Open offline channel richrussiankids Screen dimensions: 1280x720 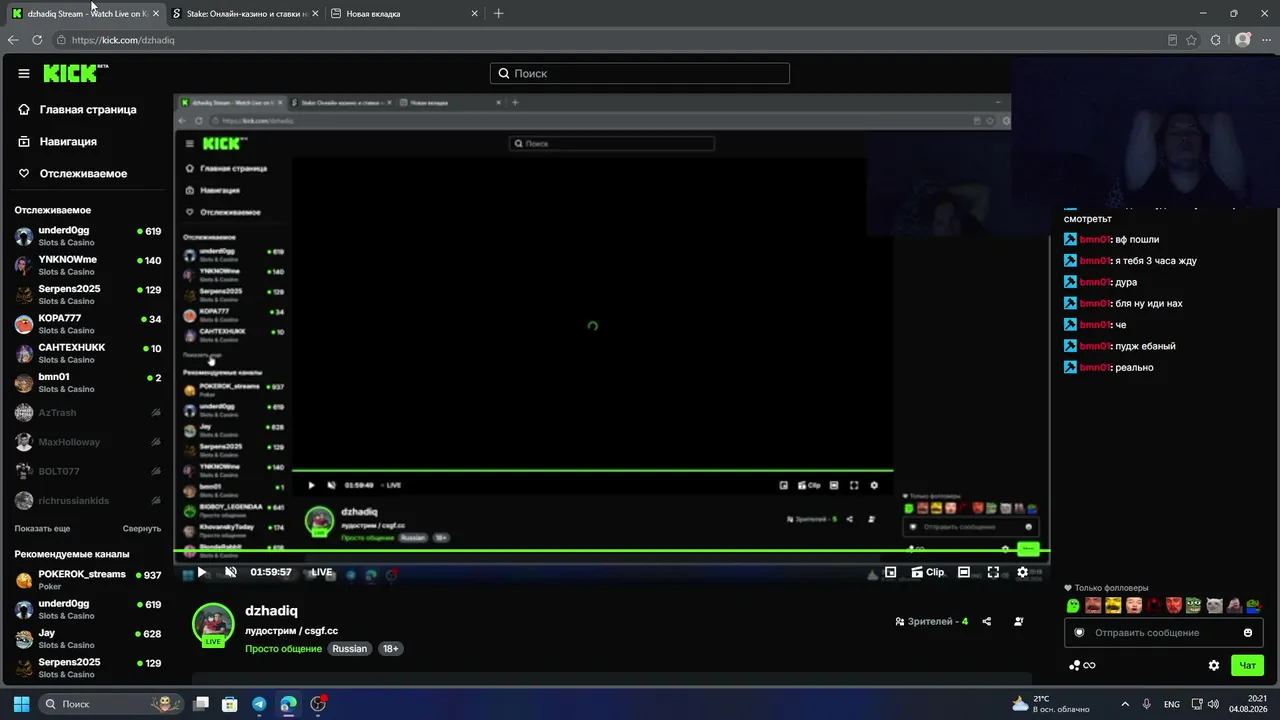88,500
